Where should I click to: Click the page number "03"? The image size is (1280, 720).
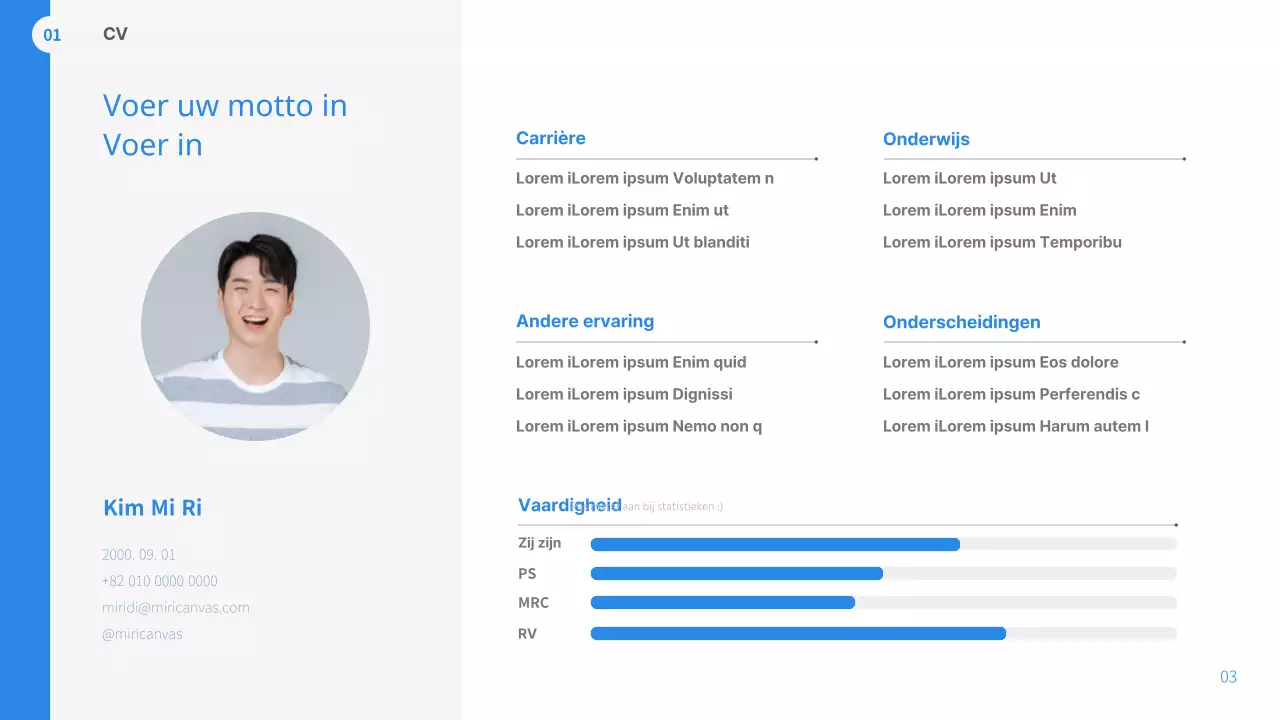click(1228, 677)
